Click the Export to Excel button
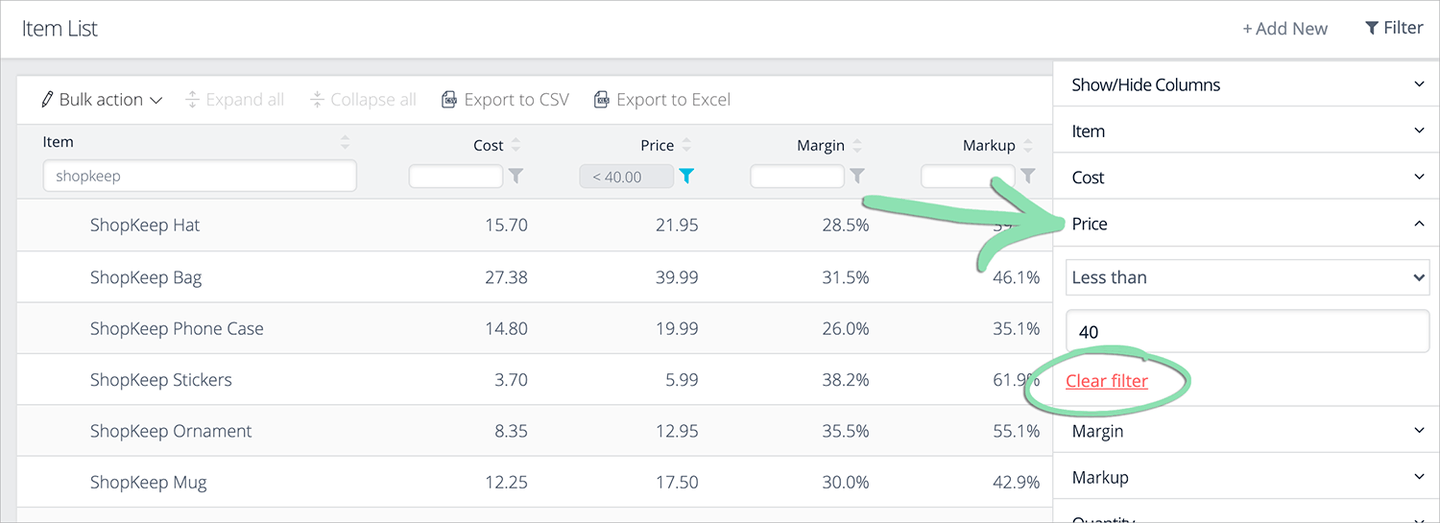The image size is (1440, 523). click(x=662, y=99)
